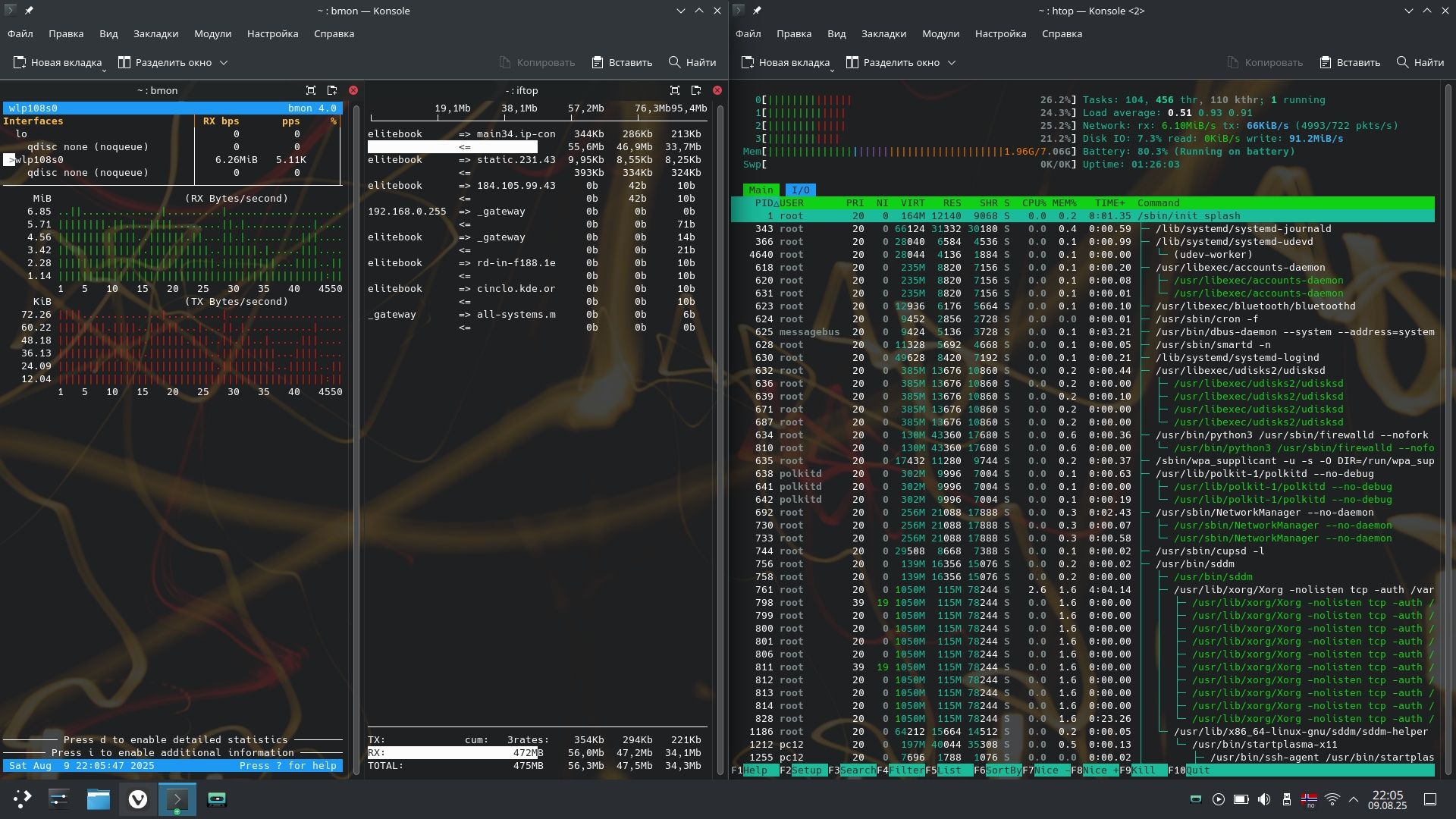Select the /usr/libexec/bluetooth/bluetoothd row in htop
This screenshot has height=819, width=1456.
[1083, 306]
